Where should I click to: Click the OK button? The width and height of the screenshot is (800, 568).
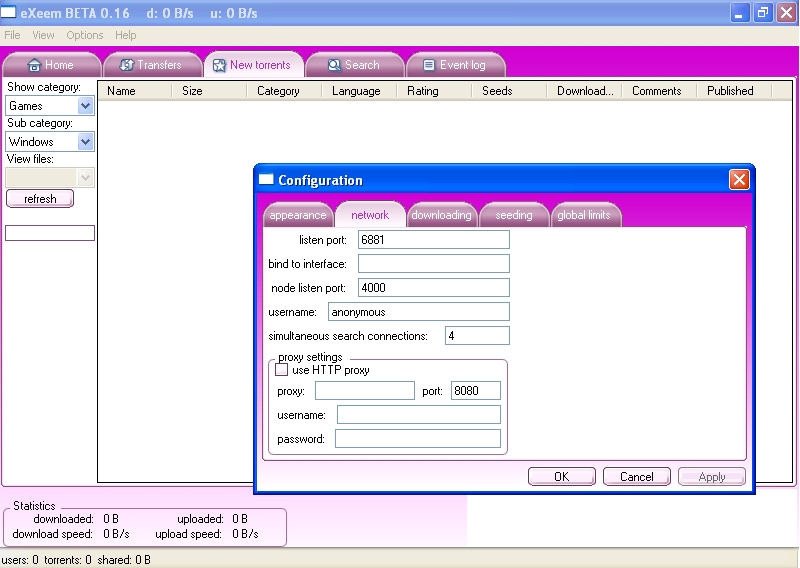click(x=562, y=477)
